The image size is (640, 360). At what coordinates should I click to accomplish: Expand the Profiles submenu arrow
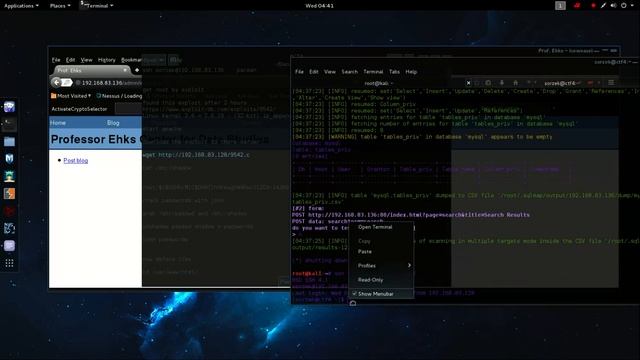click(x=409, y=265)
